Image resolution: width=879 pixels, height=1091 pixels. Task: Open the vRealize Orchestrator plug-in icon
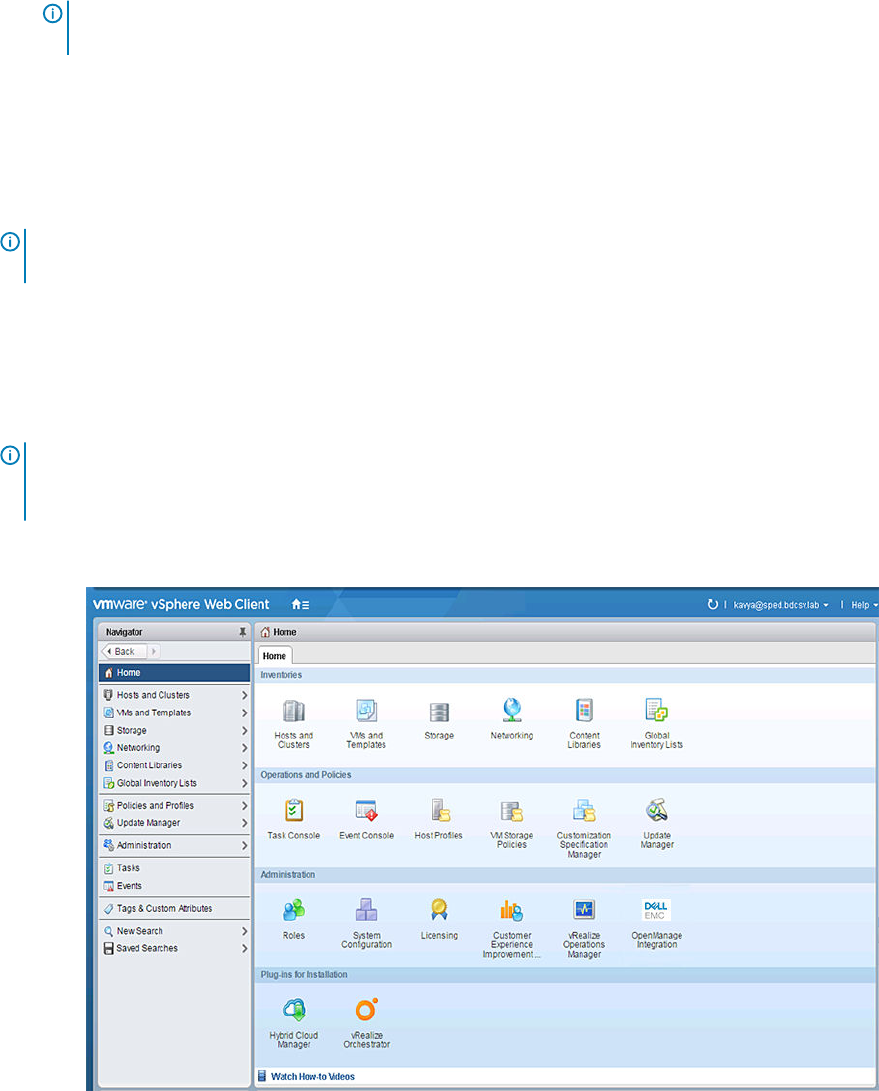[366, 1010]
